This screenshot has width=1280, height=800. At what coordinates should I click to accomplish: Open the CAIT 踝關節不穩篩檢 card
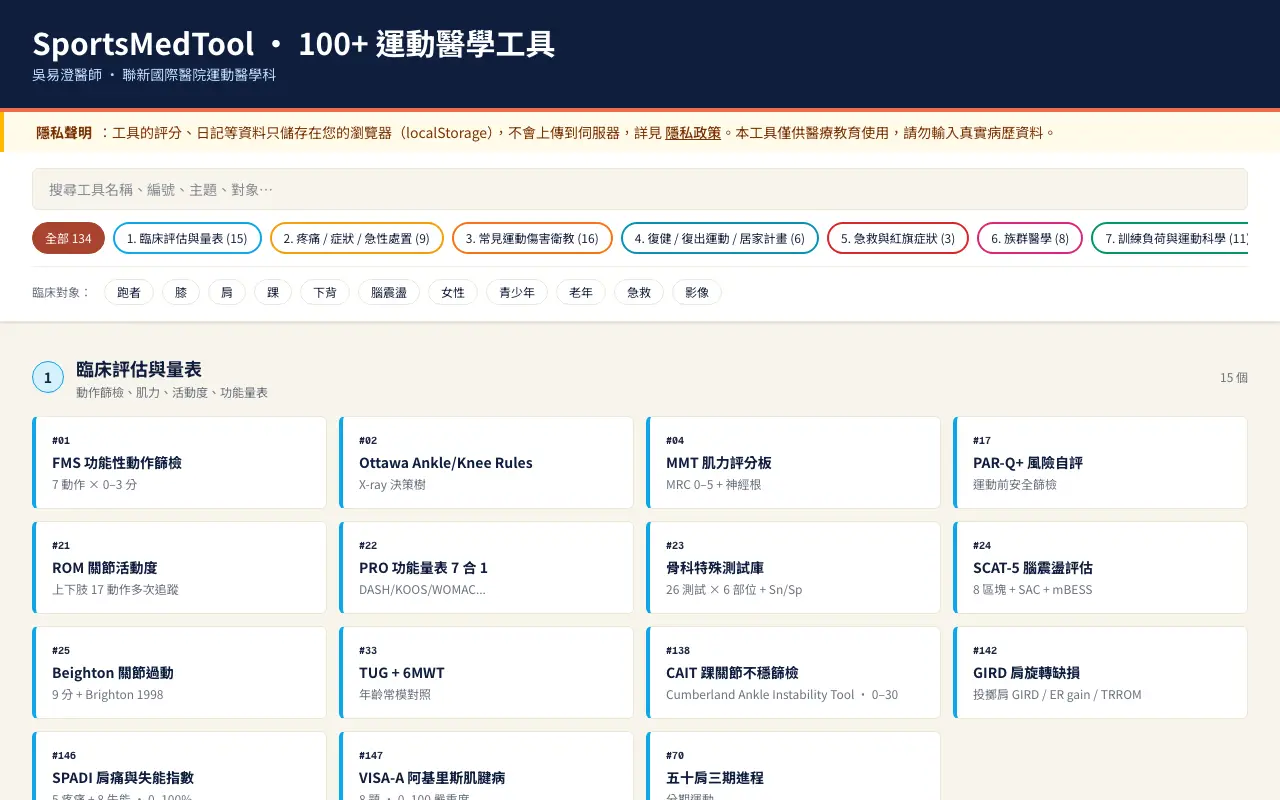[794, 672]
